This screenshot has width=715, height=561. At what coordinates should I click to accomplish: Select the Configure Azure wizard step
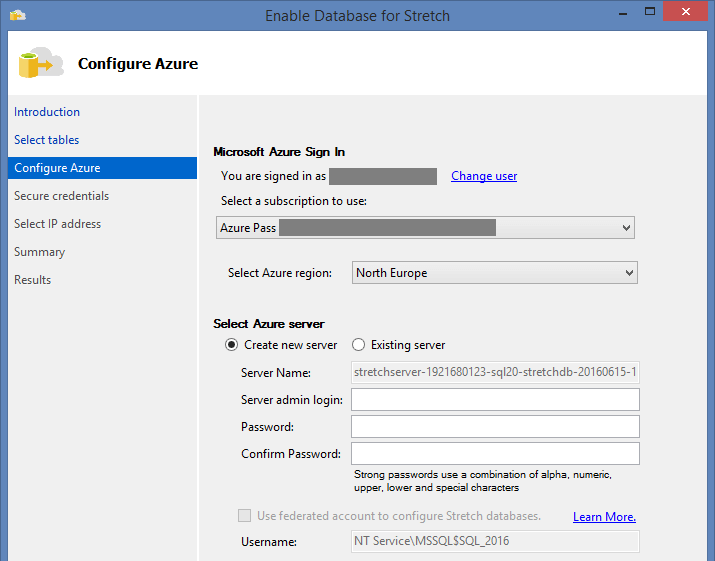click(102, 168)
